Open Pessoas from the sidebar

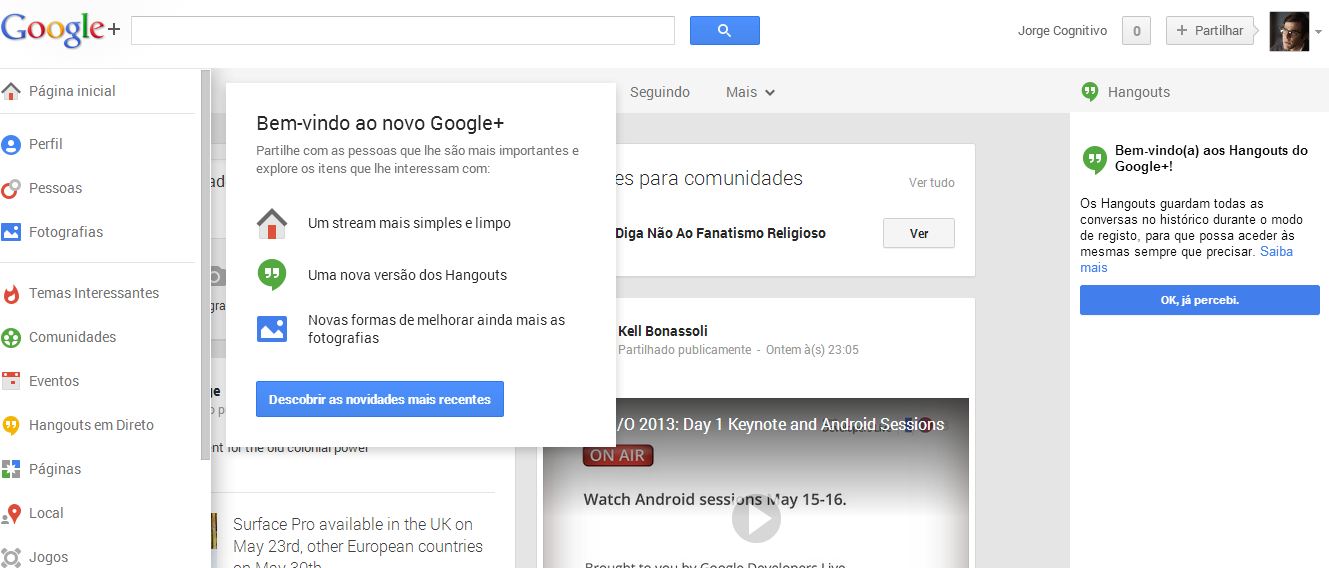(x=56, y=188)
